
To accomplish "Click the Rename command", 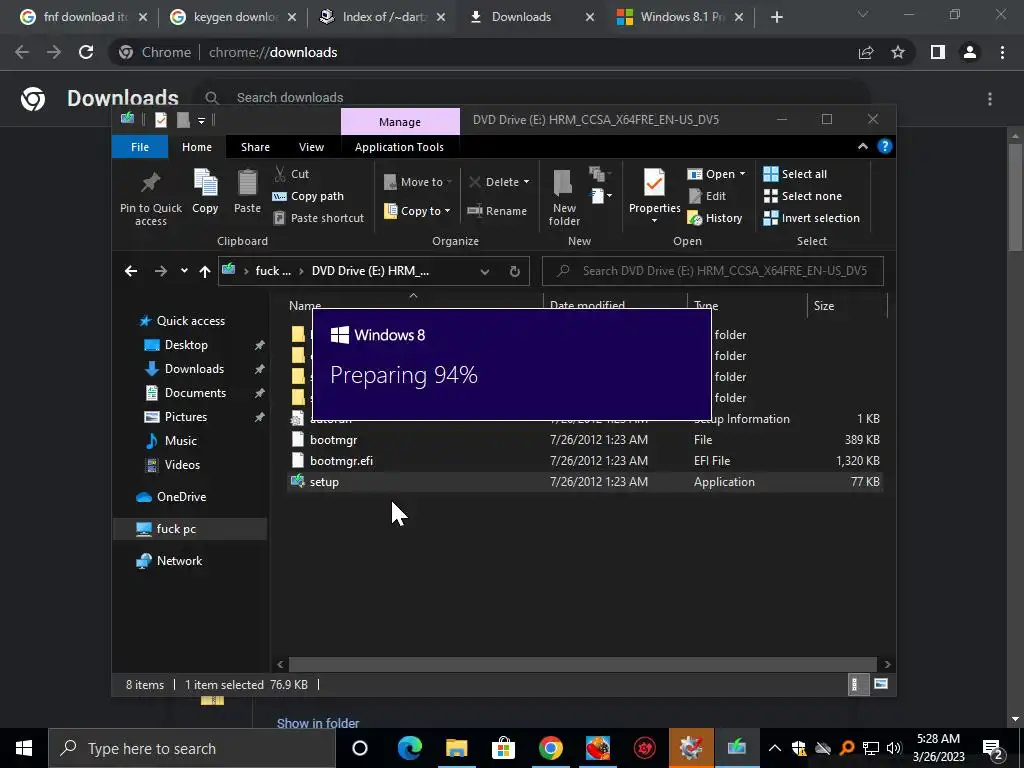I will (x=497, y=211).
